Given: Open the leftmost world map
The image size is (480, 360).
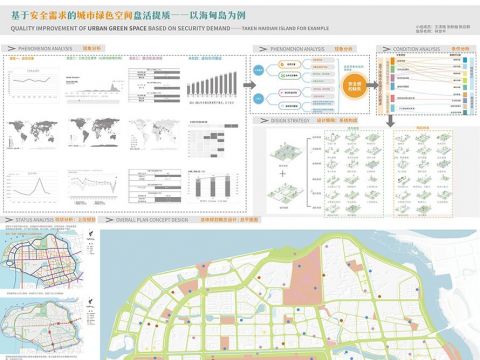Looking at the screenshot, I should pyautogui.click(x=32, y=134).
